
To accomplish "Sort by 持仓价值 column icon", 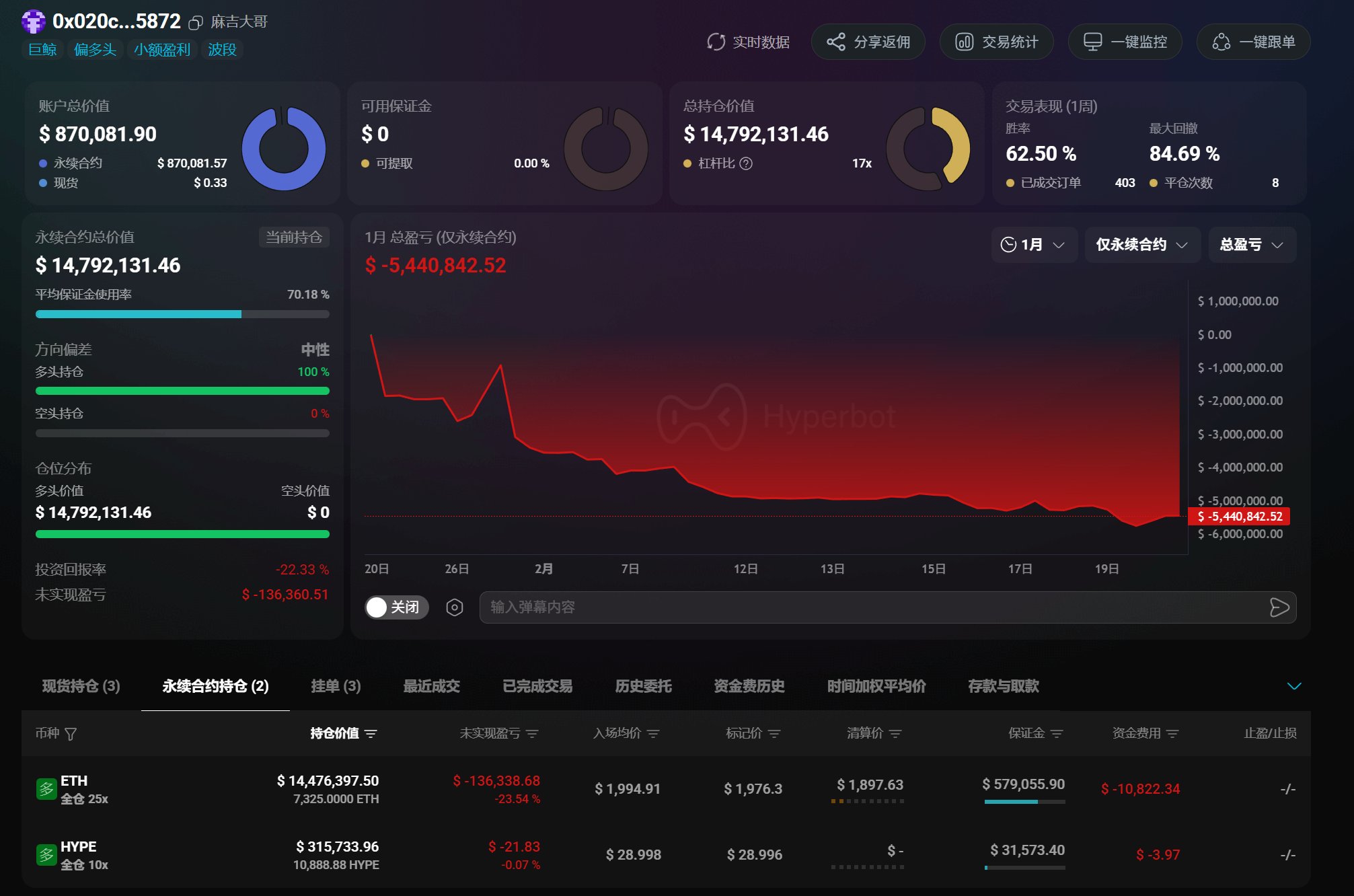I will (371, 734).
